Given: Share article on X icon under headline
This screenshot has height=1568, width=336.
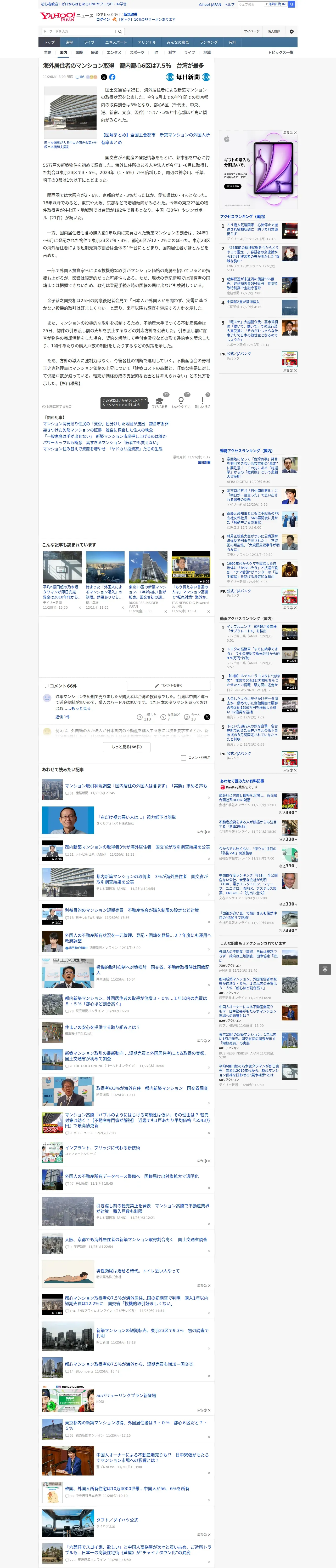Looking at the screenshot, I should (x=104, y=77).
